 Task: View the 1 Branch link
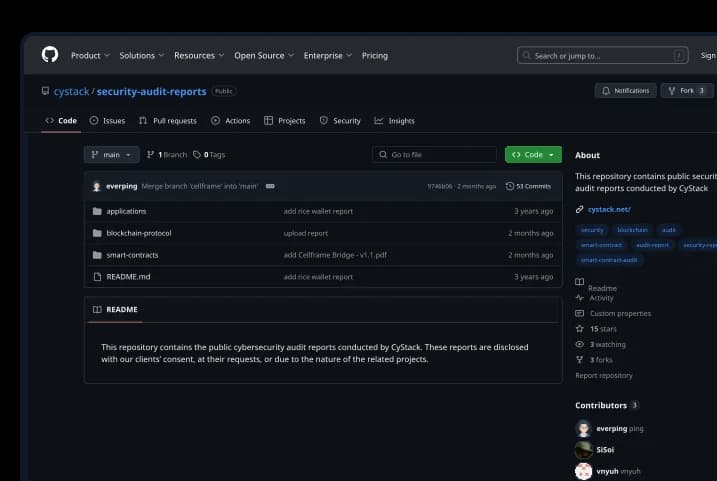tap(166, 155)
